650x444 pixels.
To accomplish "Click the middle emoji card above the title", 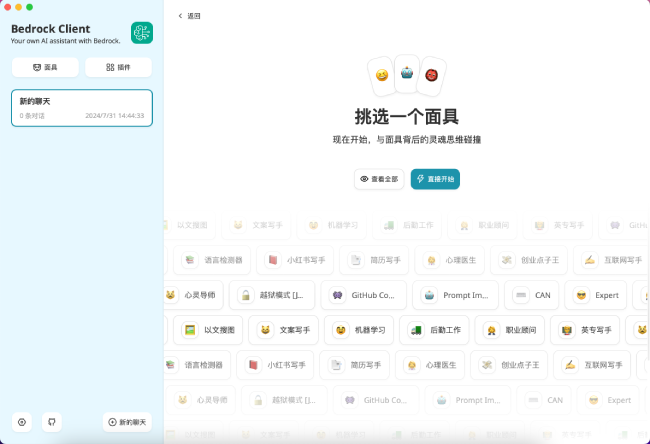I will click(407, 72).
